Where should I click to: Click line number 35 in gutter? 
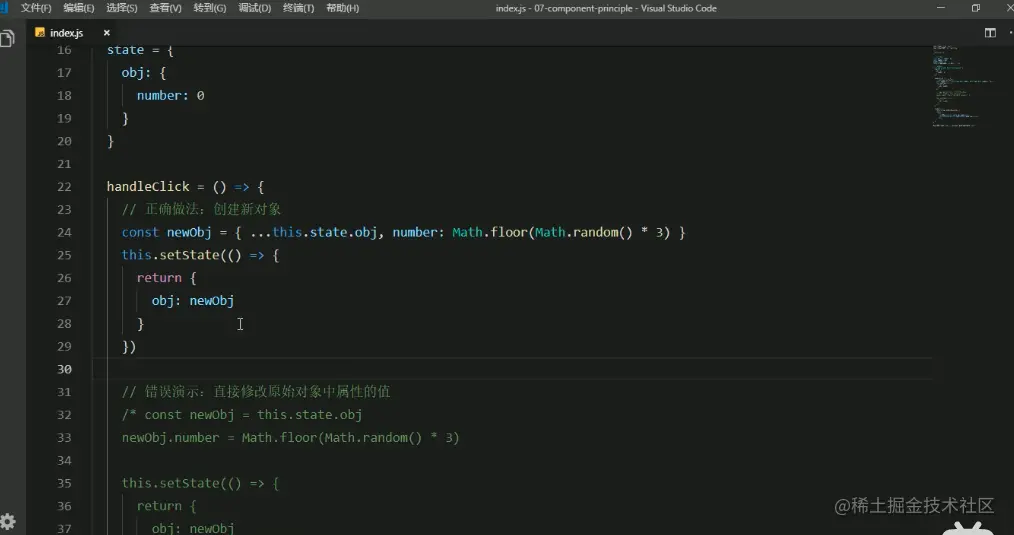(x=64, y=483)
